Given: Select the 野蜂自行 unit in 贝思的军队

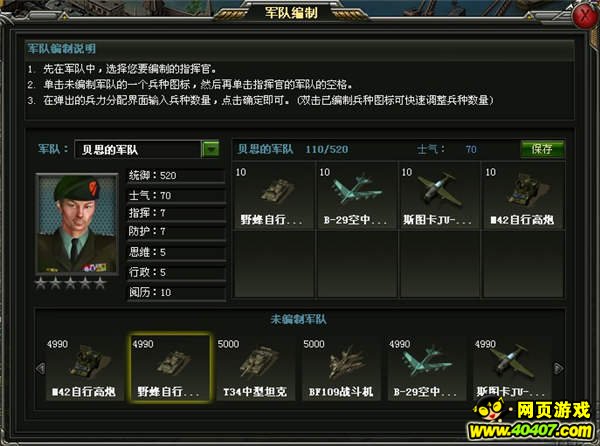Looking at the screenshot, I should (274, 196).
